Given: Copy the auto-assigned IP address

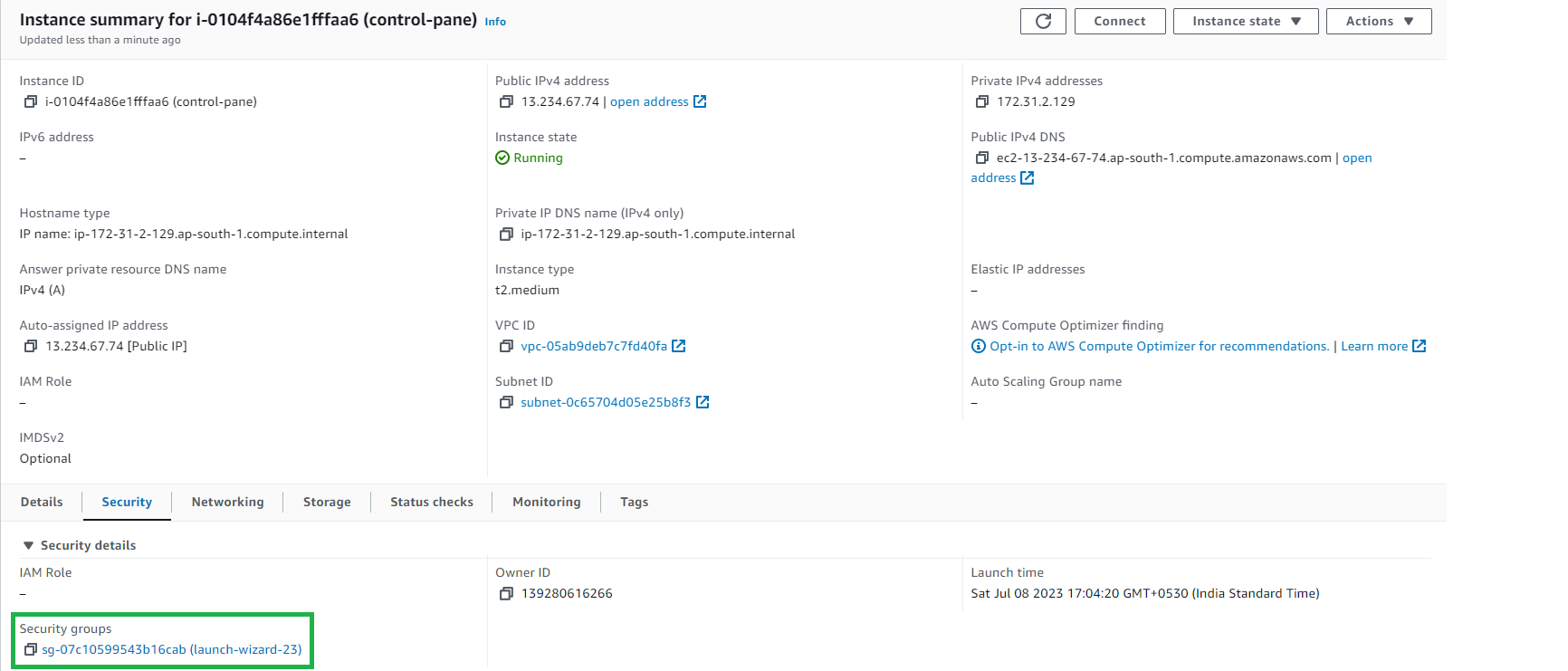Looking at the screenshot, I should click(x=31, y=347).
